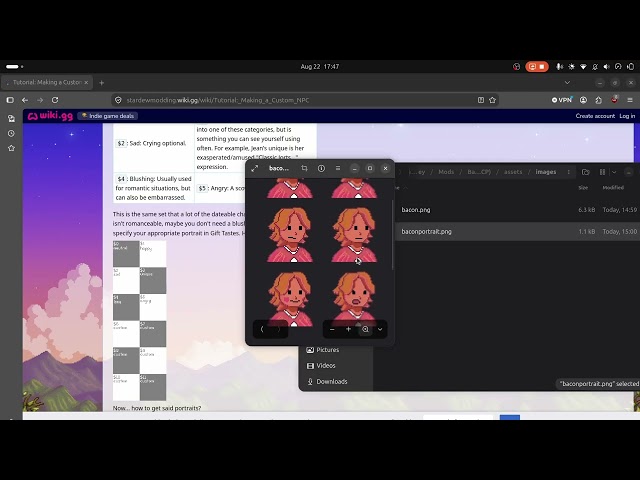Open bookmarks star in browser sidebar

point(11,148)
